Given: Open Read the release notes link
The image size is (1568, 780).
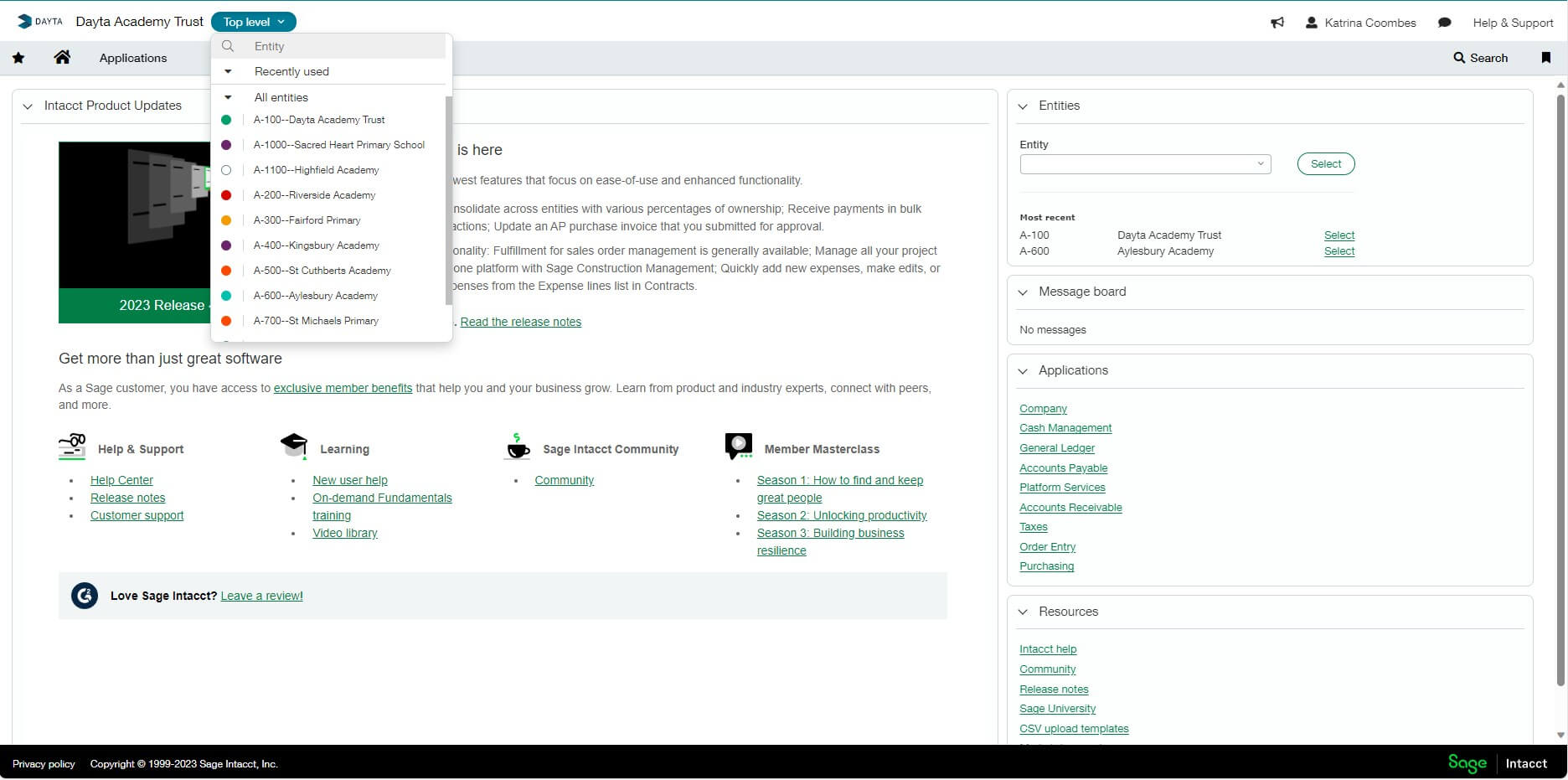Looking at the screenshot, I should tap(521, 322).
